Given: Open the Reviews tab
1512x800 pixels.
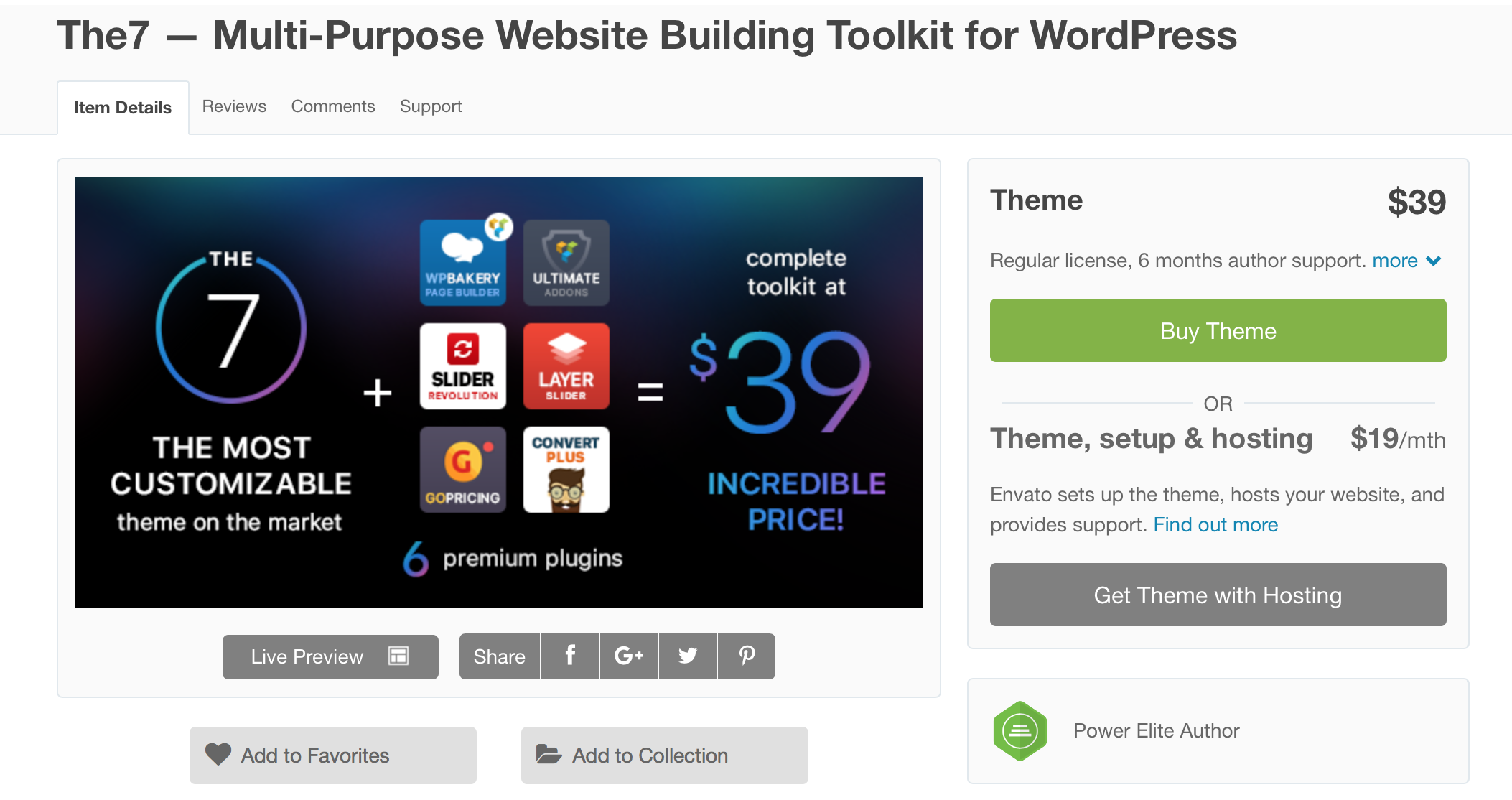Looking at the screenshot, I should [x=234, y=106].
